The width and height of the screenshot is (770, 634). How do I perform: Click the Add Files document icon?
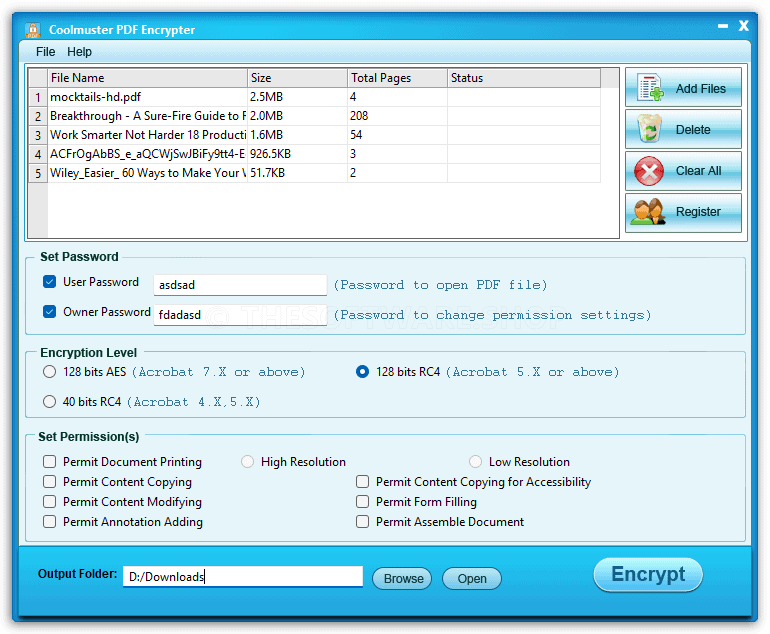pyautogui.click(x=650, y=88)
